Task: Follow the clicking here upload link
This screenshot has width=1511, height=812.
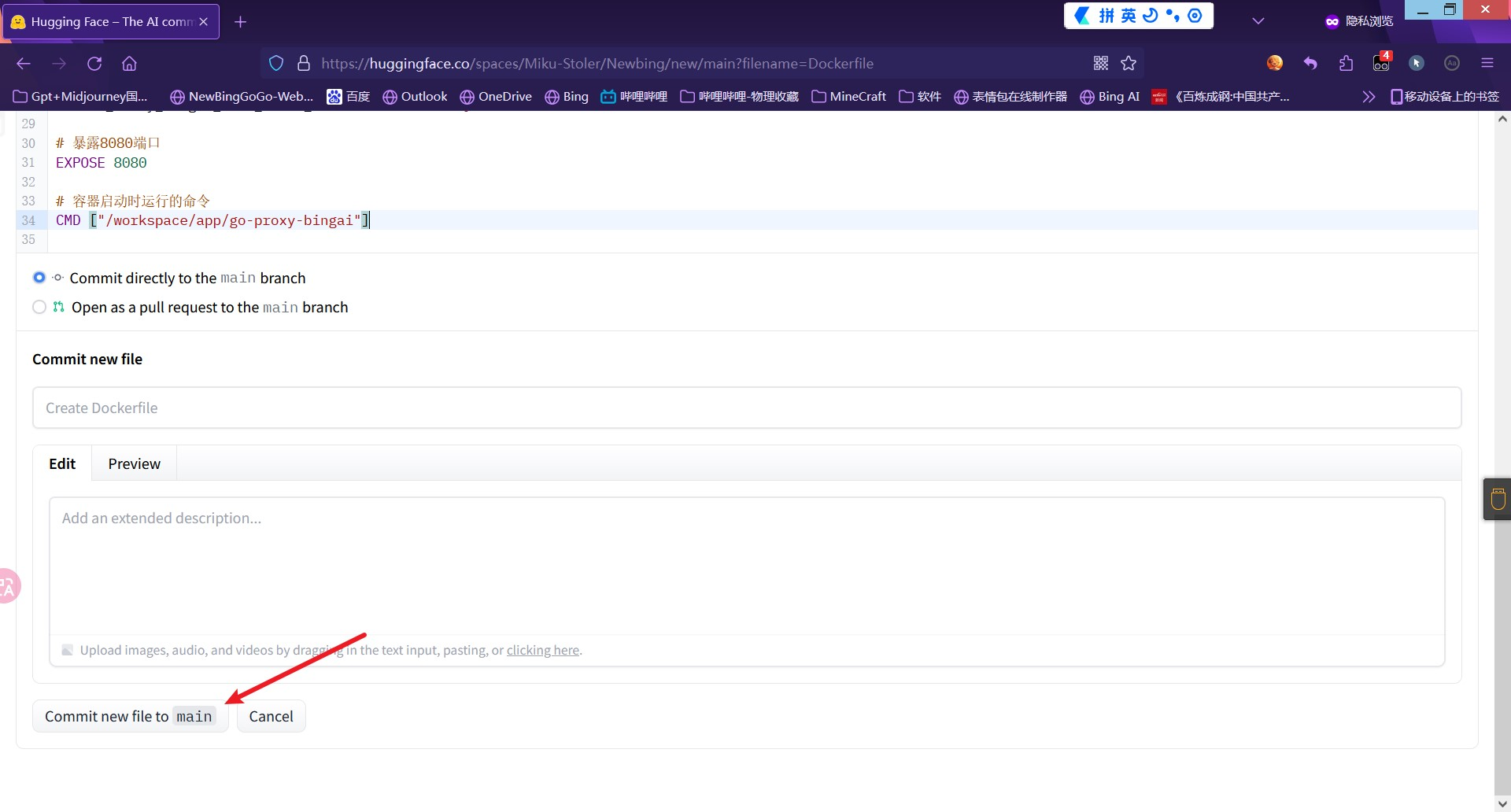Action: point(543,650)
